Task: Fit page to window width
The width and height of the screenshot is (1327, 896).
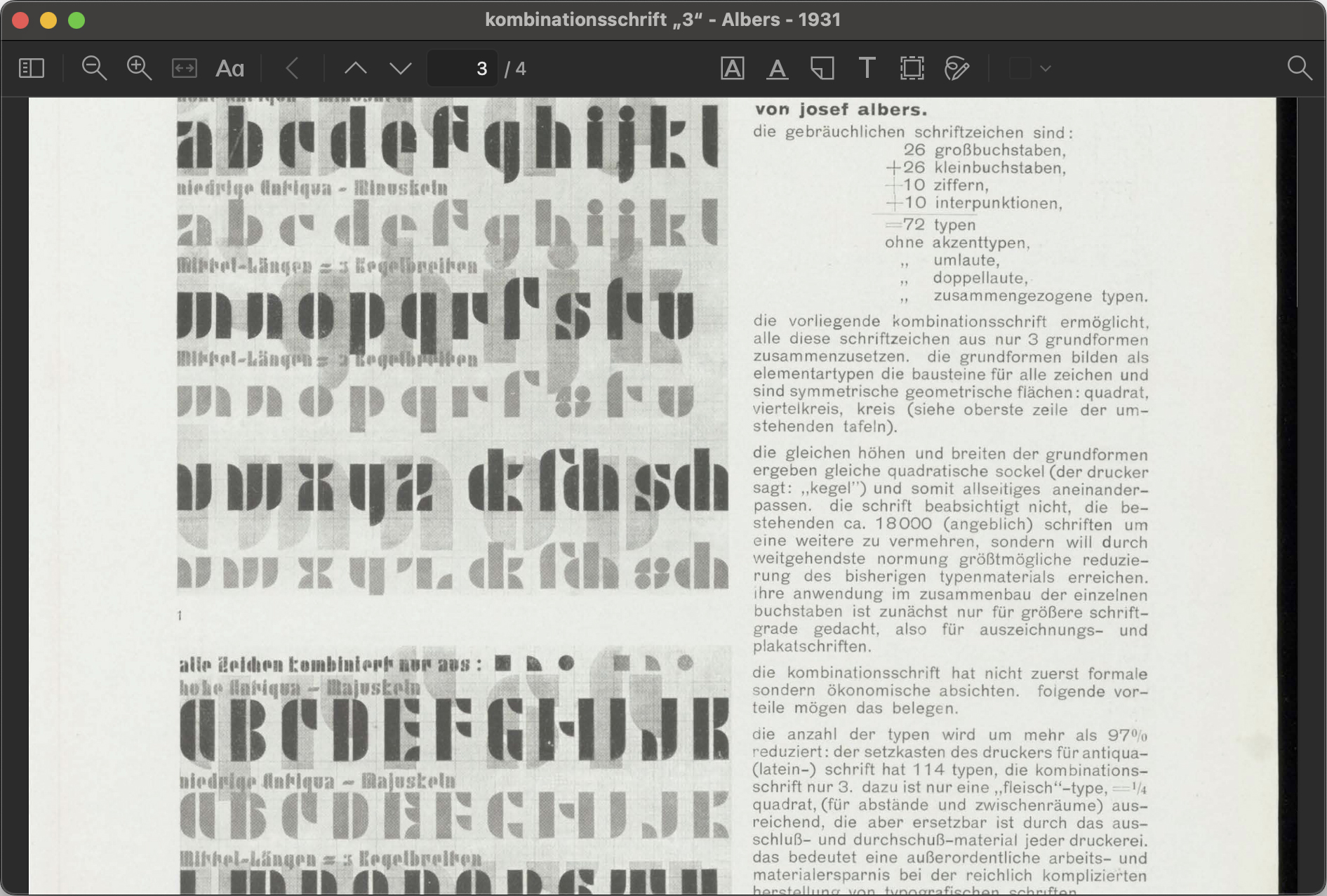Action: click(185, 69)
